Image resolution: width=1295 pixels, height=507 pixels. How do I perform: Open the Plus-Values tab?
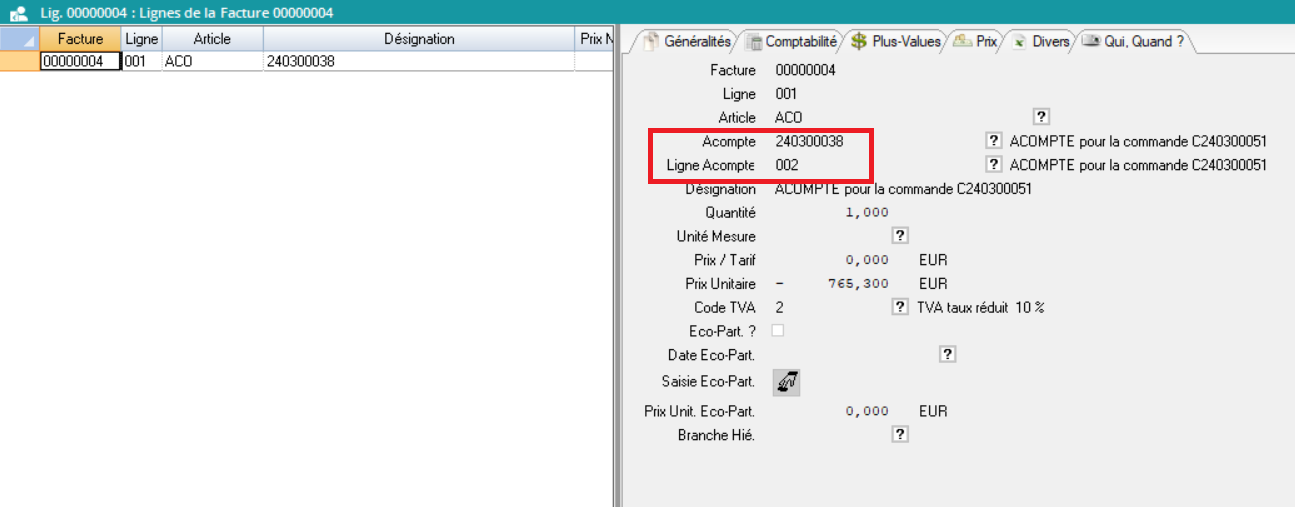click(x=896, y=42)
